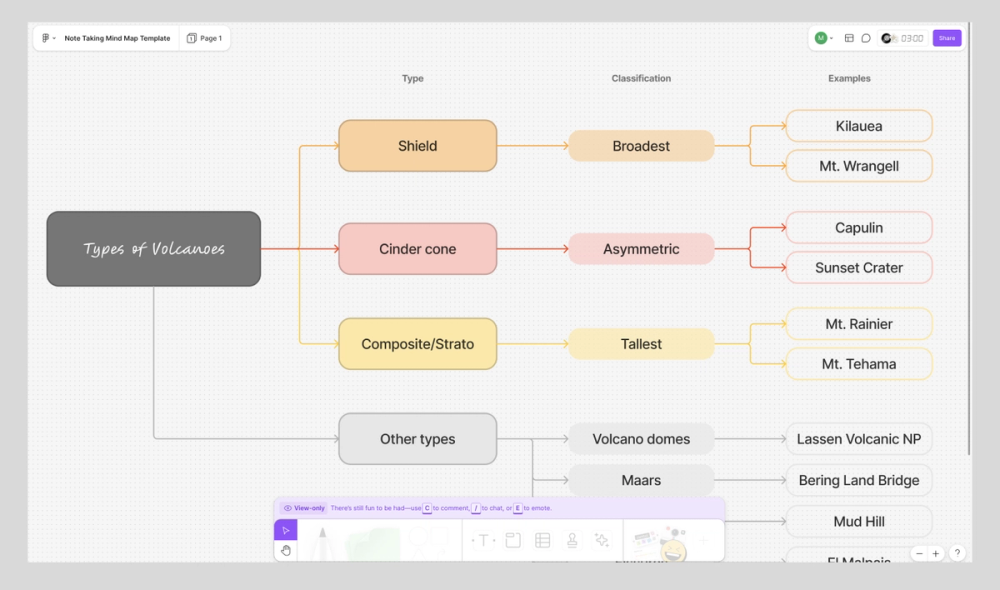This screenshot has height=590, width=1000.
Task: Open the minimap widget icon
Action: point(849,38)
